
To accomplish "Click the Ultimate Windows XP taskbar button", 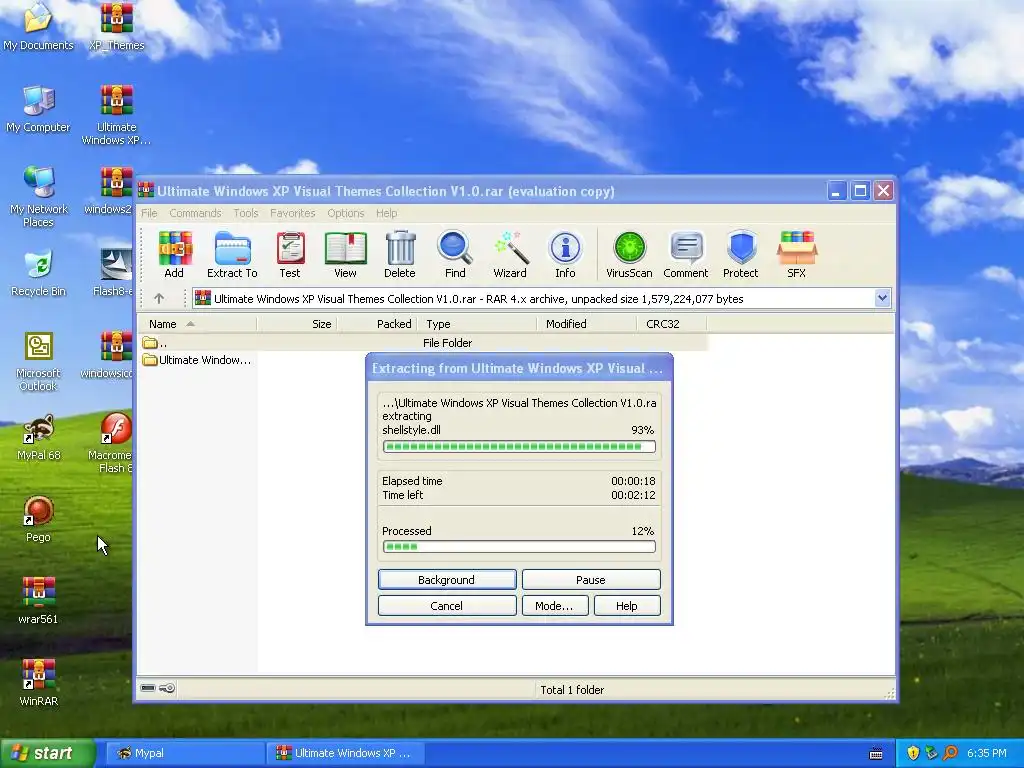I will pos(346,753).
